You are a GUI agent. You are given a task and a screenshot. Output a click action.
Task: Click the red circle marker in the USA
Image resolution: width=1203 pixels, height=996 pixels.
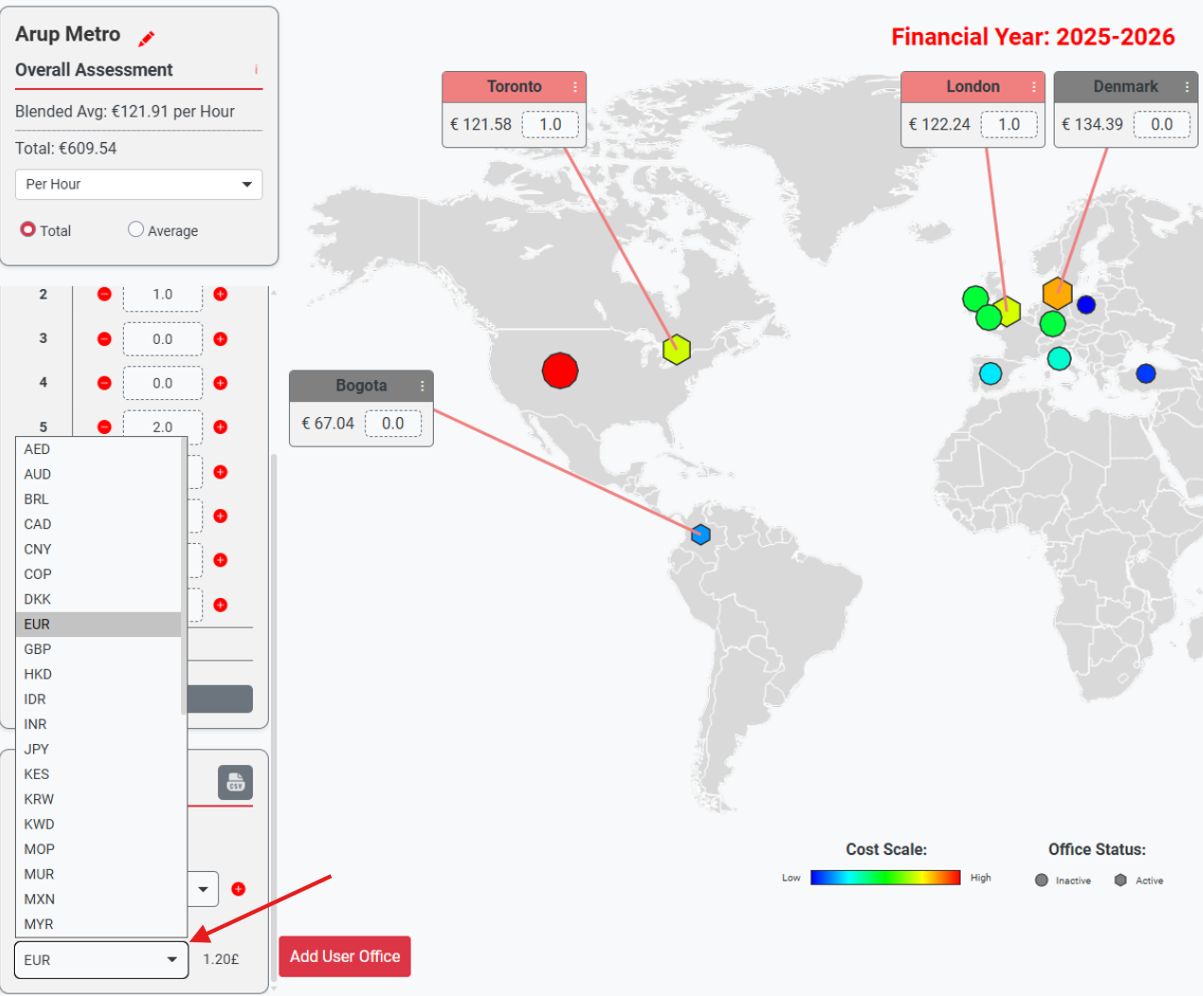click(x=560, y=370)
